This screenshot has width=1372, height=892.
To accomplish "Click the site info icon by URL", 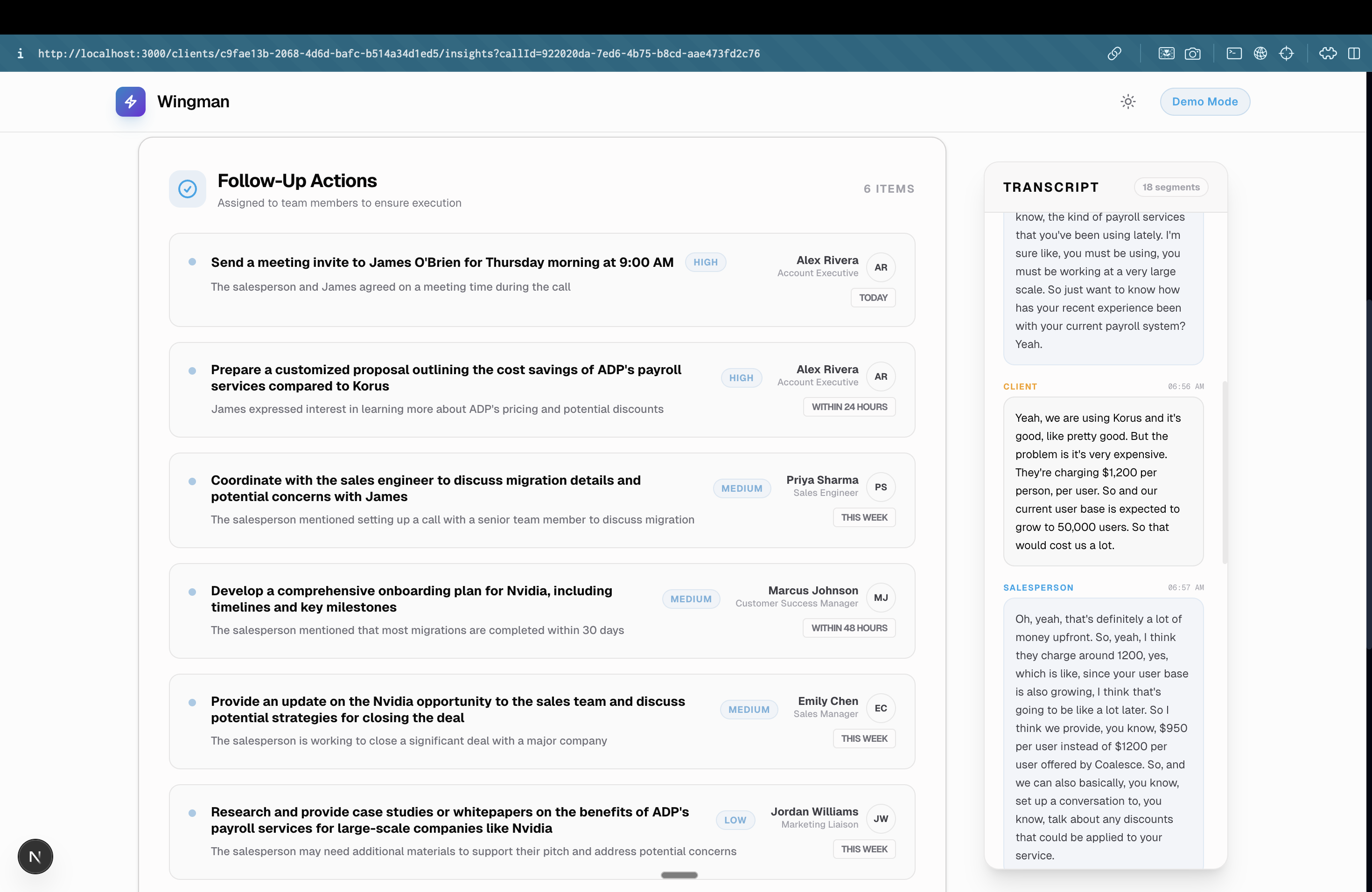I will coord(20,54).
